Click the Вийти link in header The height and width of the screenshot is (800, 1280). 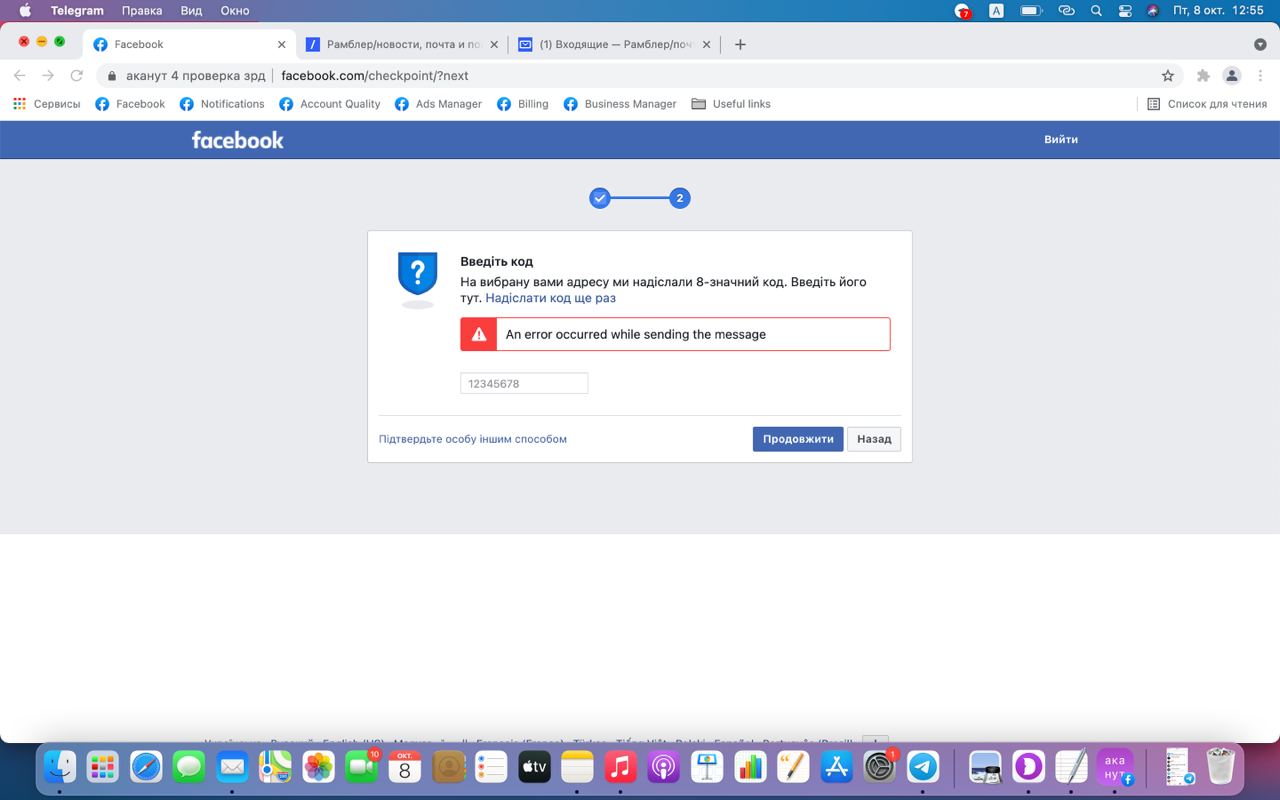1061,140
